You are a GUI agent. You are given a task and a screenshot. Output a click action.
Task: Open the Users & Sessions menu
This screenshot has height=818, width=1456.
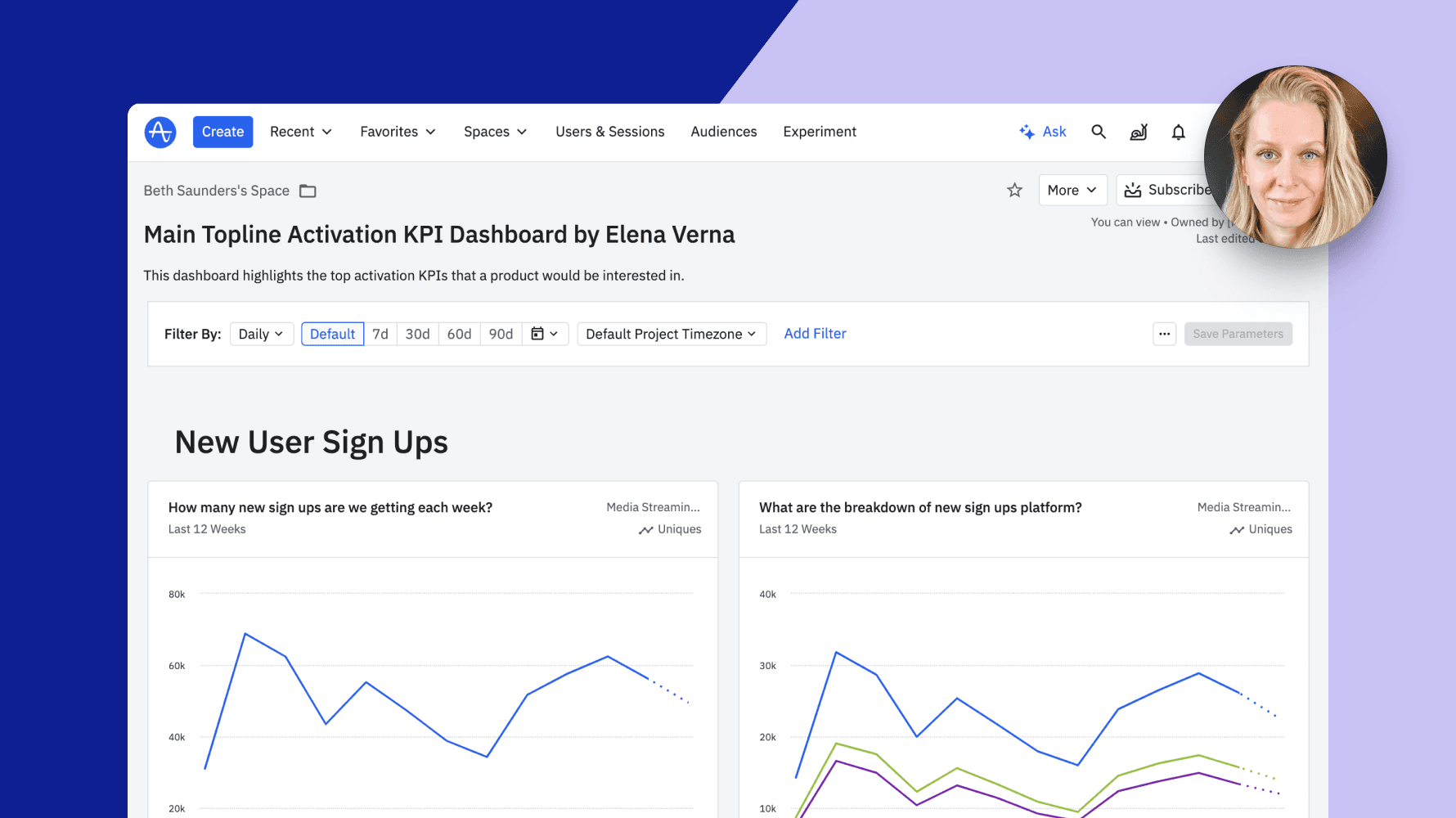click(609, 132)
